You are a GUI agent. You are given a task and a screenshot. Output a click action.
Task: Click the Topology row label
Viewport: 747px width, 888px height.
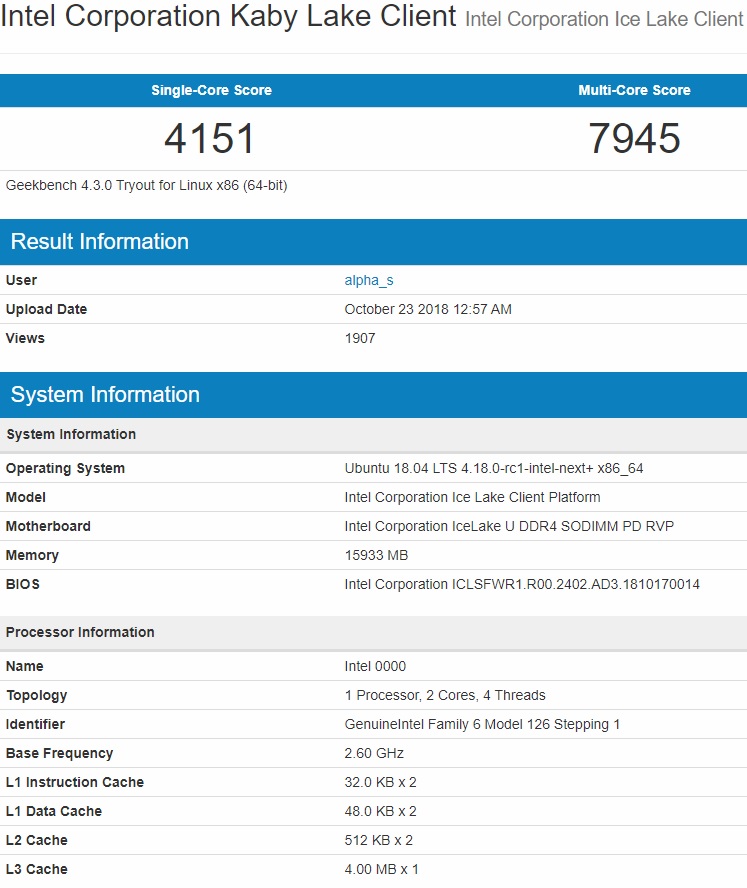click(36, 695)
